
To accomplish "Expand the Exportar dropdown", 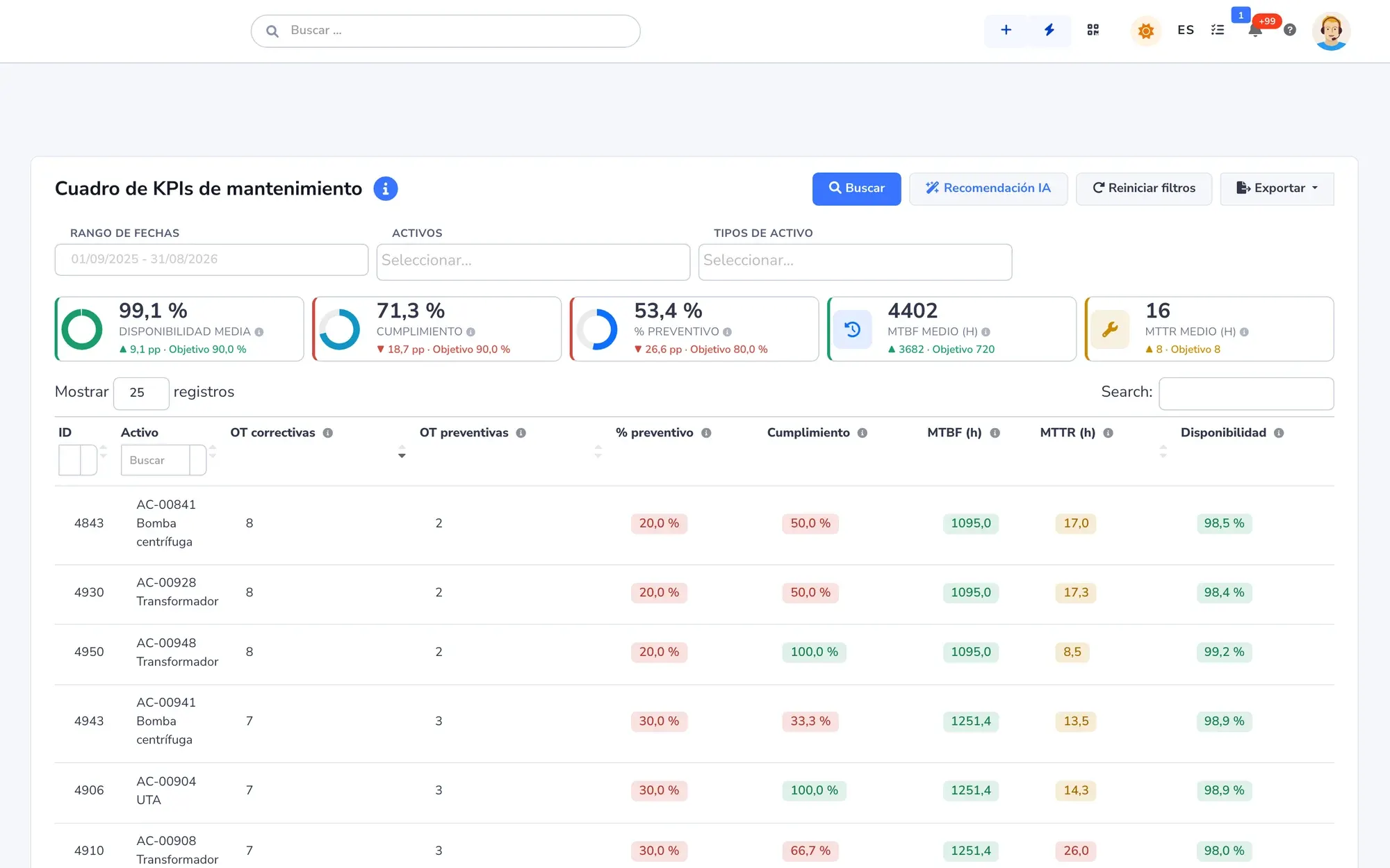I will [1277, 188].
